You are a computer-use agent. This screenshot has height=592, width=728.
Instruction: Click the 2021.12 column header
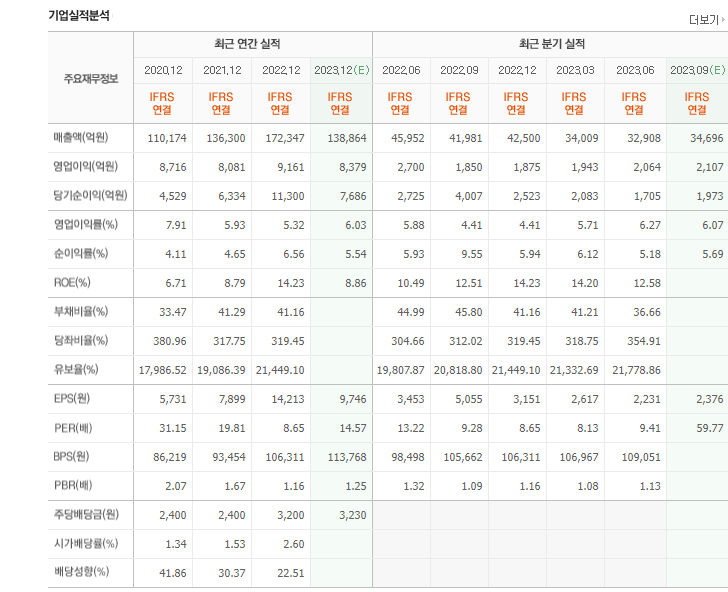pyautogui.click(x=222, y=70)
